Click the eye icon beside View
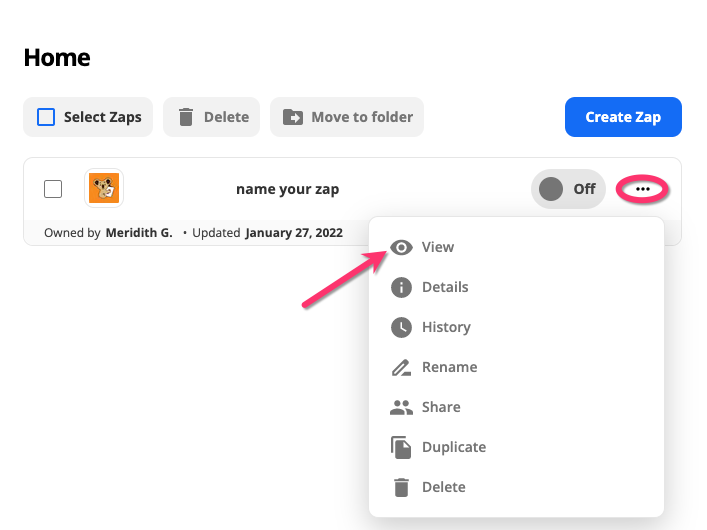The height and width of the screenshot is (530, 707). 401,247
